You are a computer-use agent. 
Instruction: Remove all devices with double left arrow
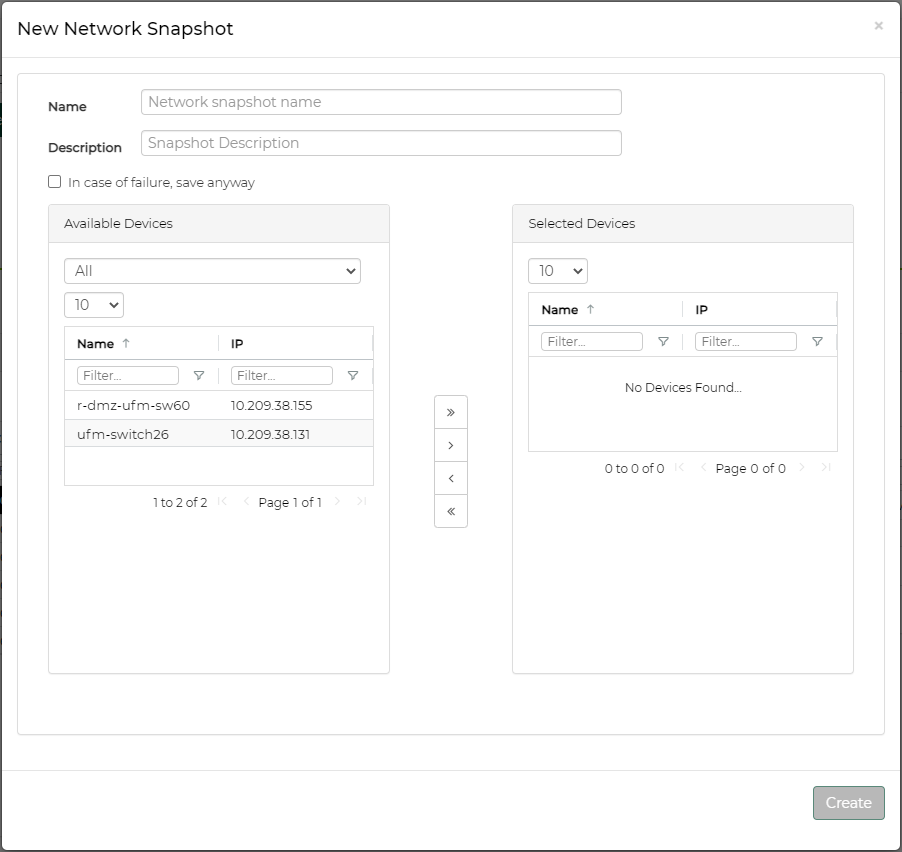(450, 511)
